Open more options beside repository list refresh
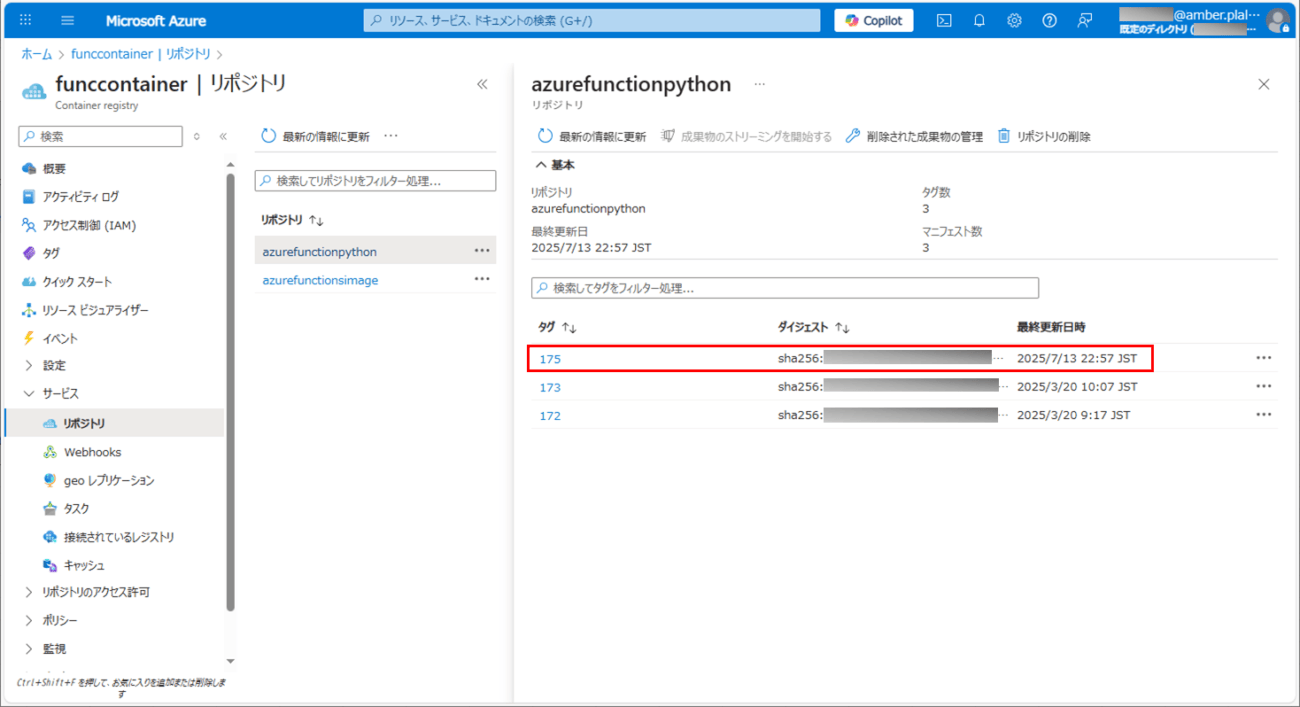 [391, 136]
